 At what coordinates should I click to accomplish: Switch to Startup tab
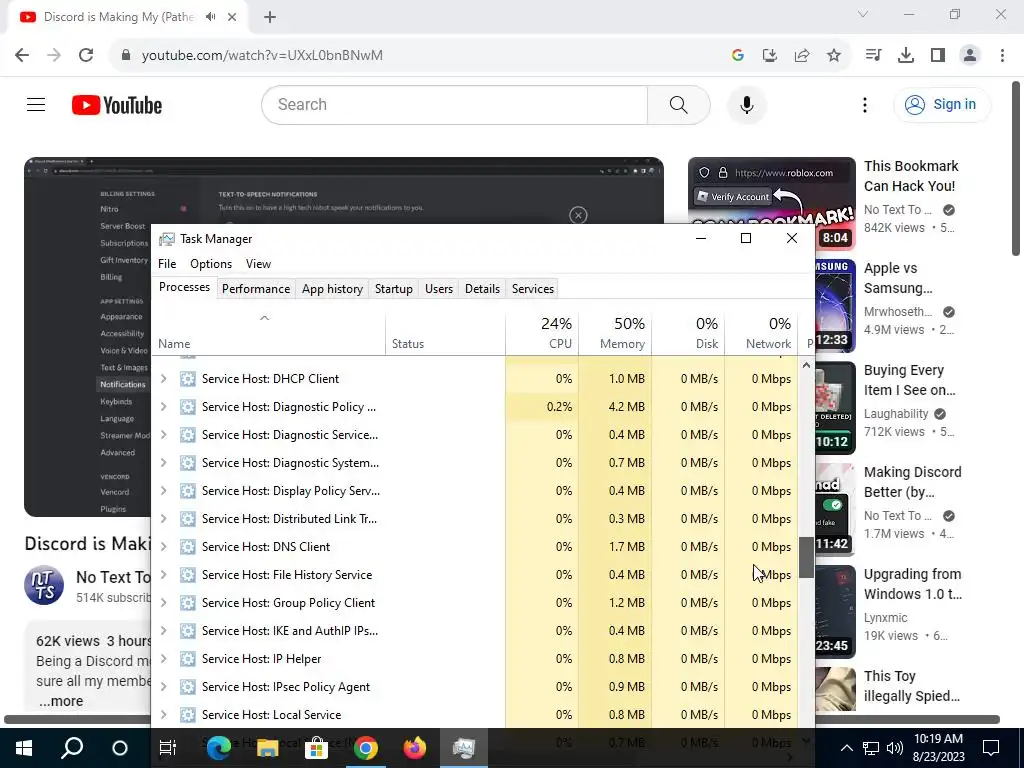coord(394,289)
